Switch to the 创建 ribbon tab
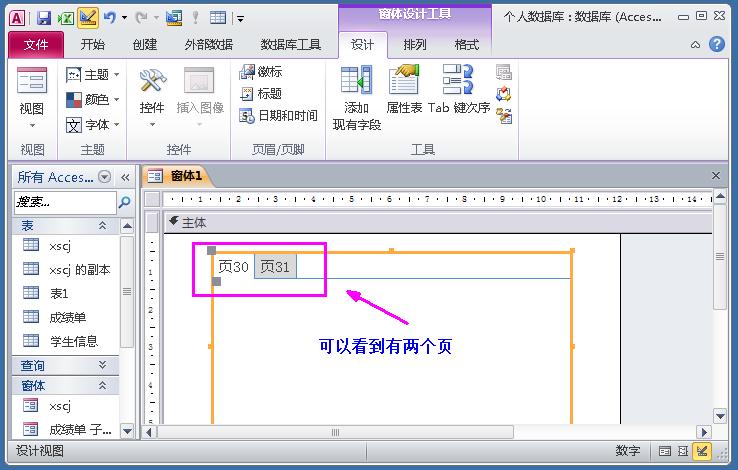 pos(144,45)
